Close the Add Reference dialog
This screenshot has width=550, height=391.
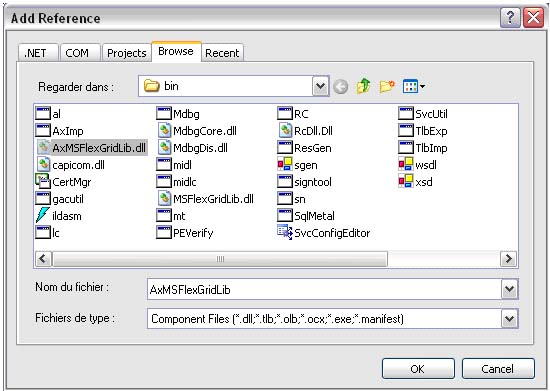[533, 17]
